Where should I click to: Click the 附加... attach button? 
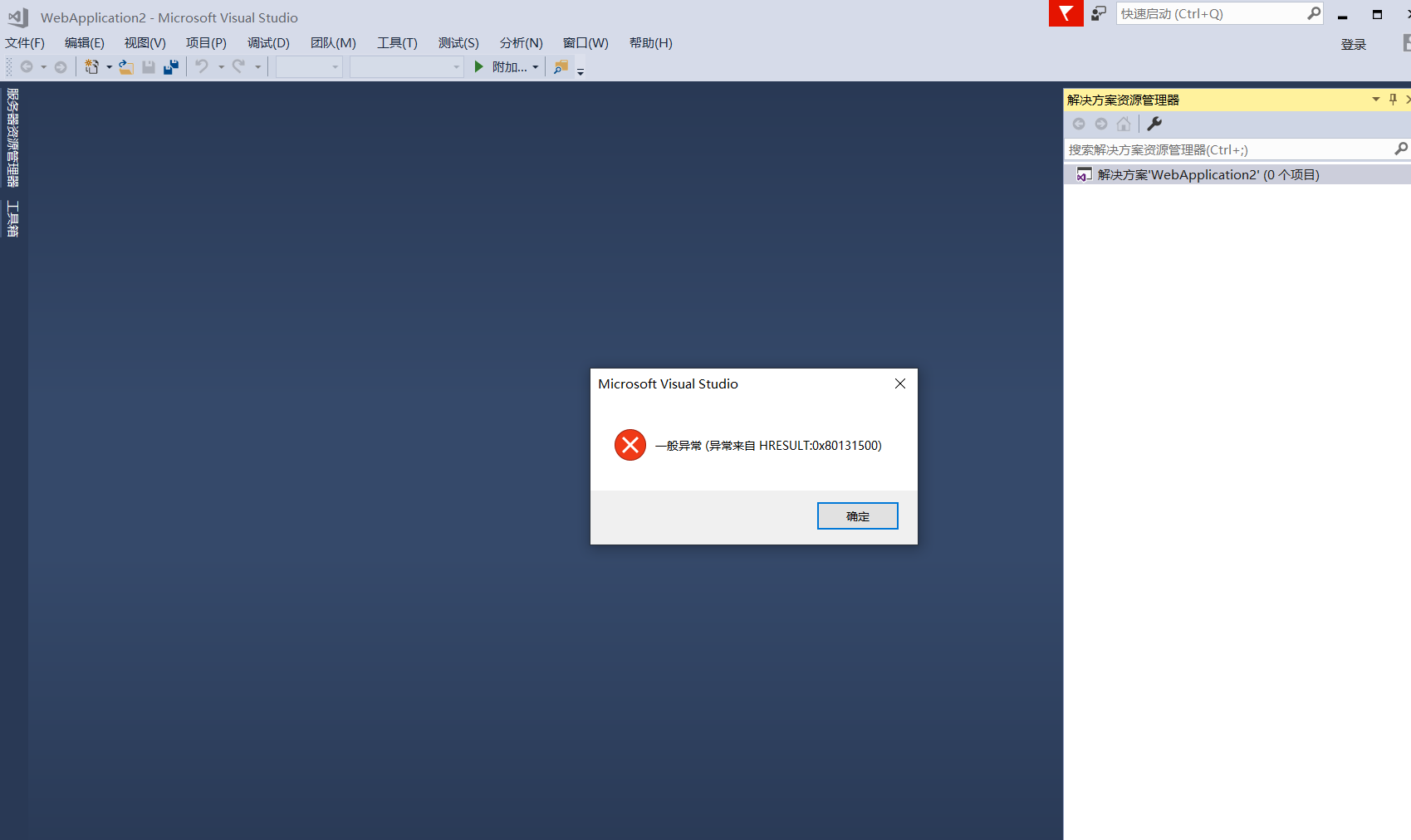click(x=509, y=66)
